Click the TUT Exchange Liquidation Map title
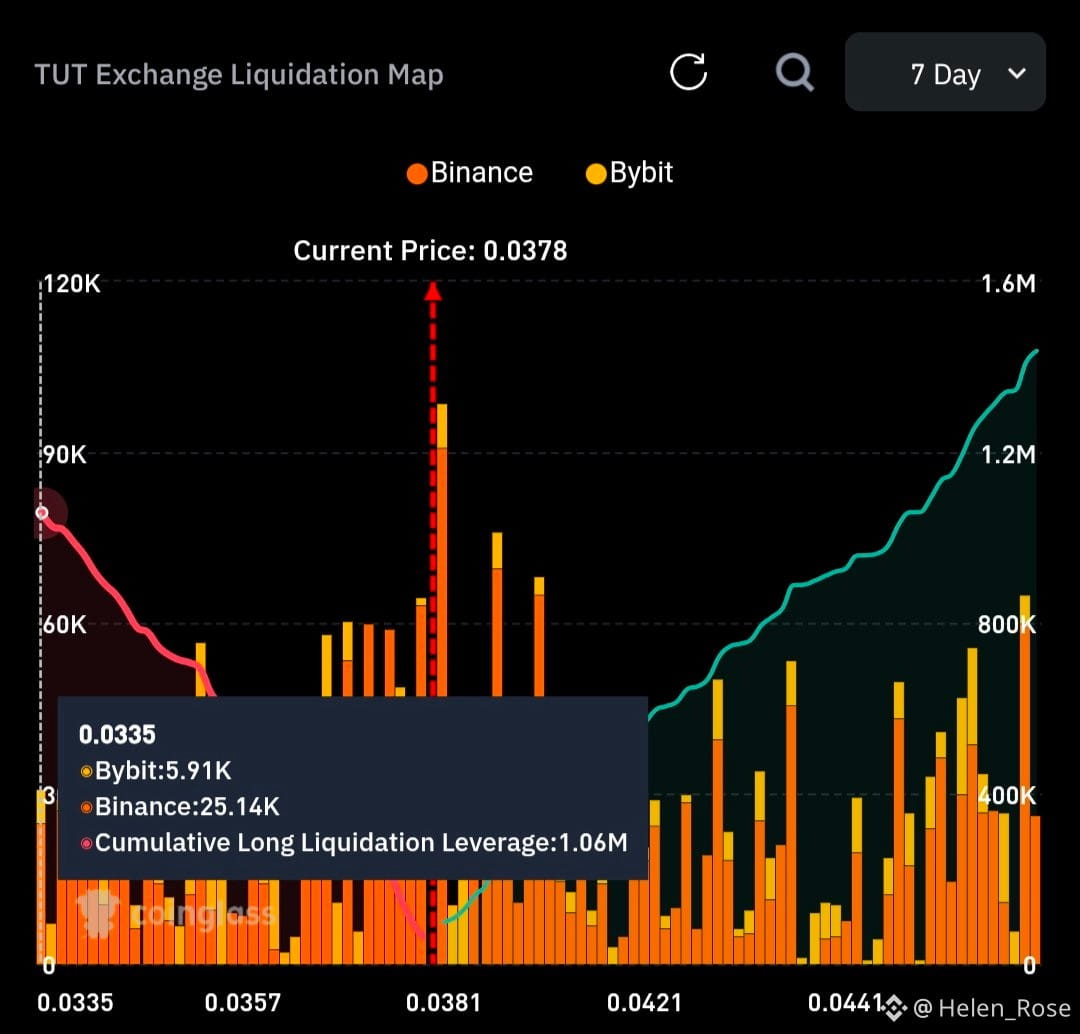 click(239, 74)
